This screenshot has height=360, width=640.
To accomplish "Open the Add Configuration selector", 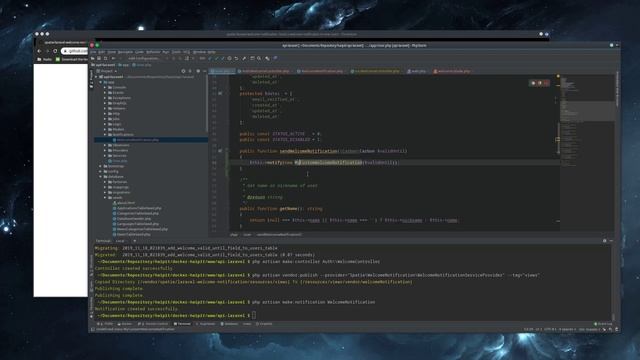I will click(144, 58).
